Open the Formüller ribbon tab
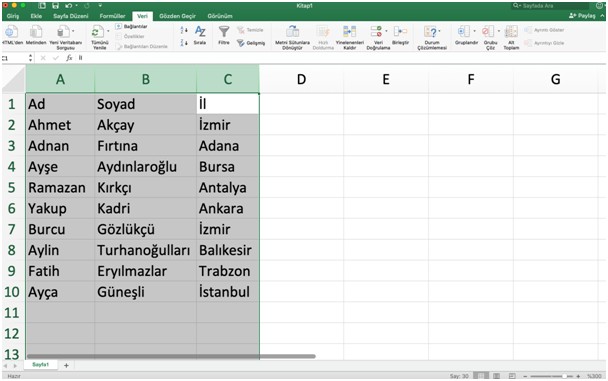Screen dimensions: 608x381 (x=112, y=16)
